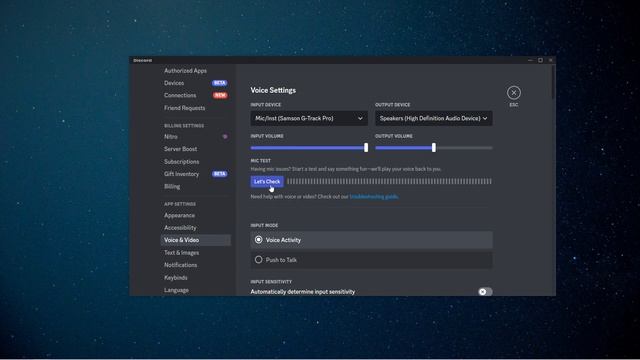Click the Let's Check mic test button
Screen dimensions: 640x360
[267, 182]
